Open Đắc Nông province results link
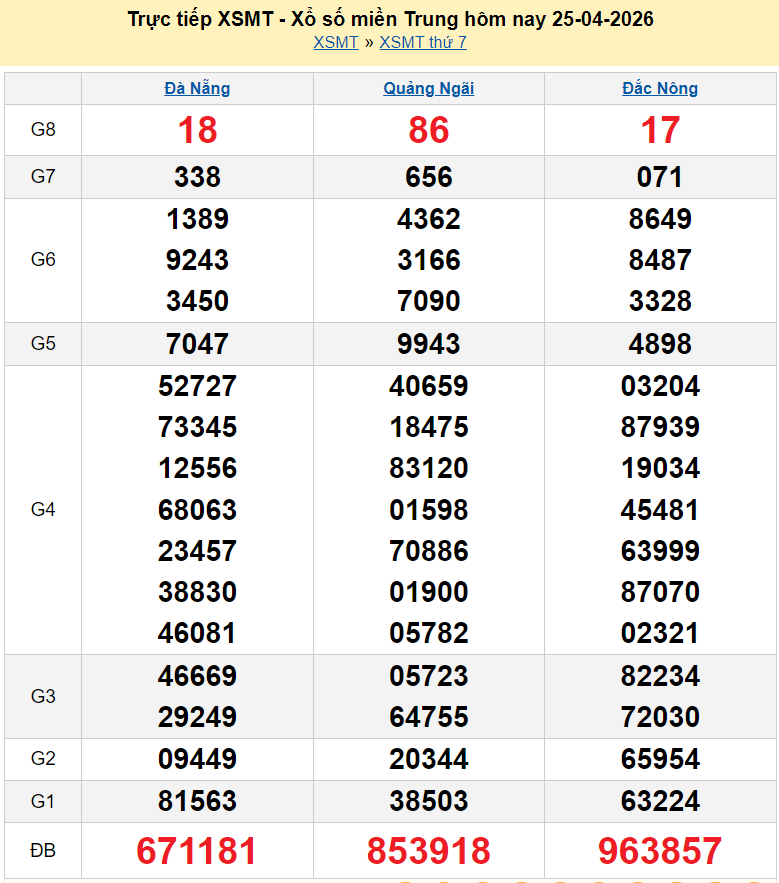 pyautogui.click(x=660, y=88)
